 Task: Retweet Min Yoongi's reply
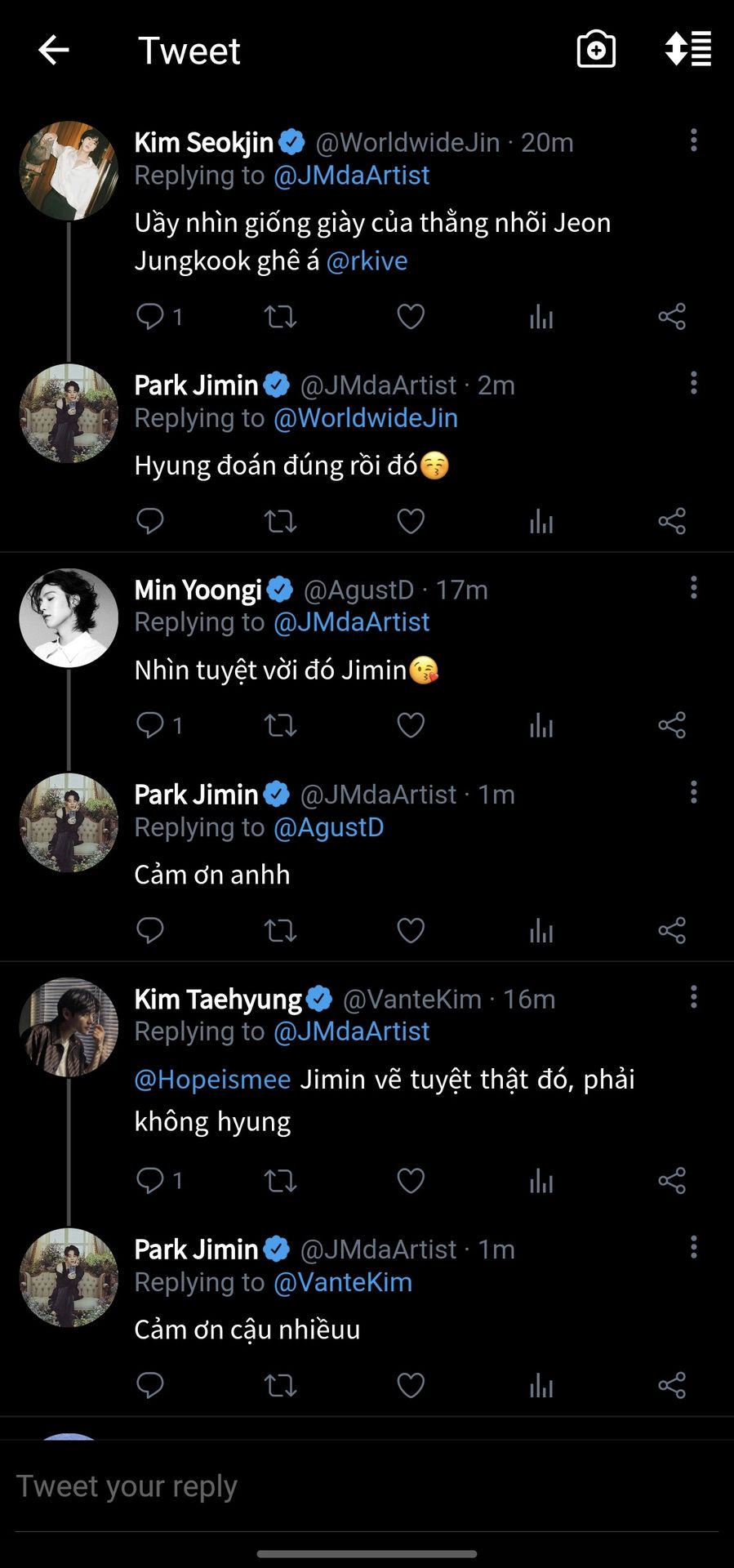[280, 725]
